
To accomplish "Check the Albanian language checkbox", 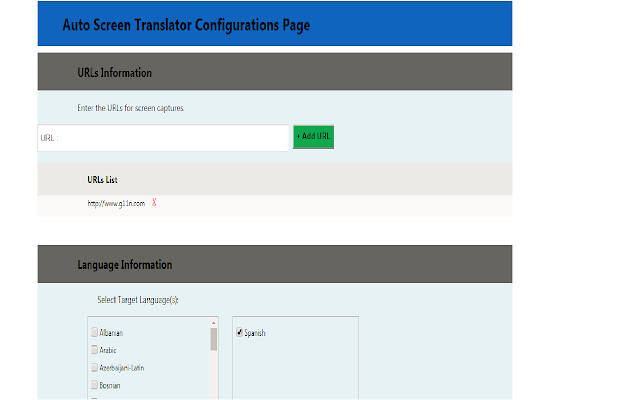I will click(x=95, y=332).
